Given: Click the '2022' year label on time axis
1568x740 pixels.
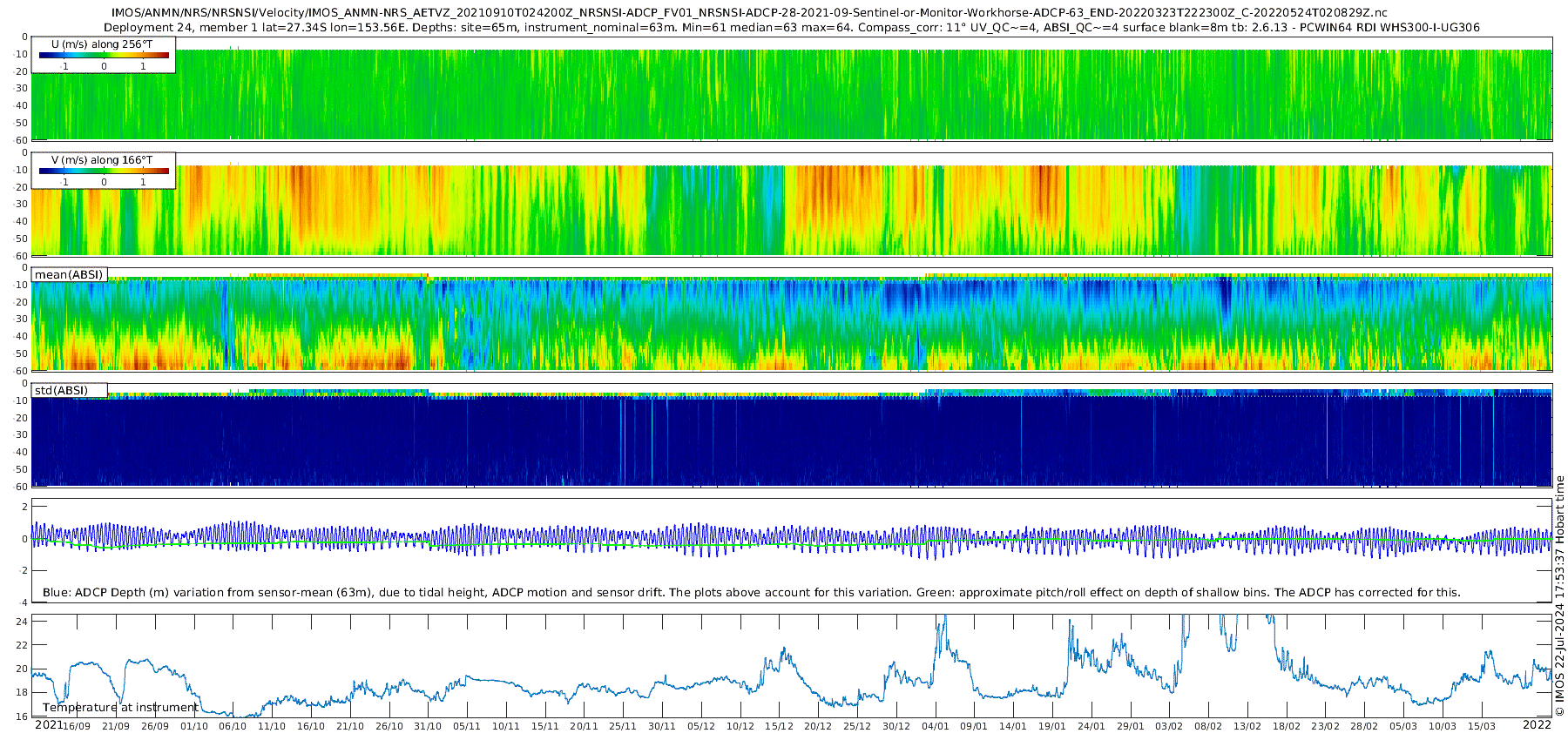Looking at the screenshot, I should [1537, 724].
